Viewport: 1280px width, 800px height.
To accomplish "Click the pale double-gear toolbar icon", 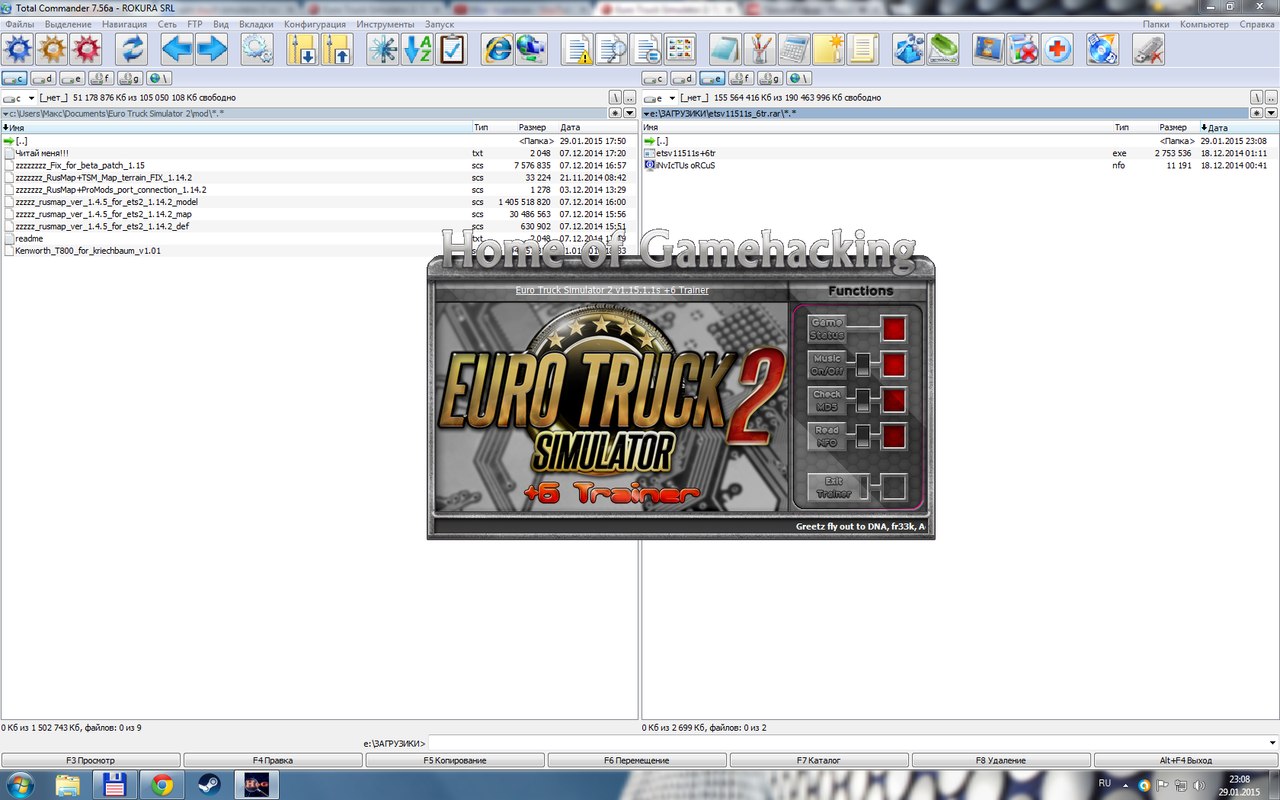I will pyautogui.click(x=257, y=49).
